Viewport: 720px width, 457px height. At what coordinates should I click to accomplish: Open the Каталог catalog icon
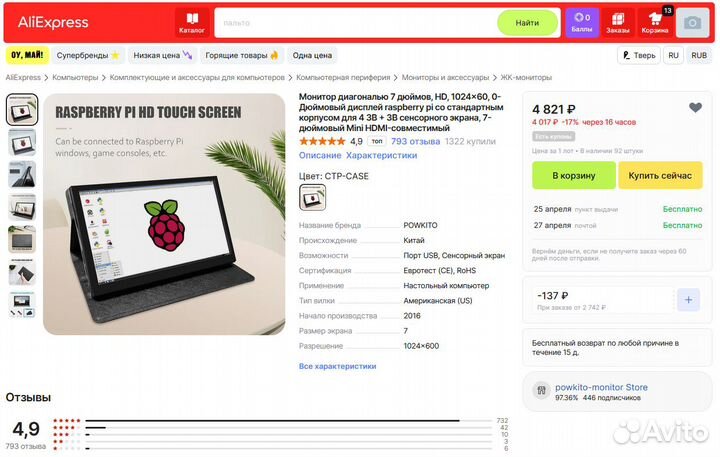pos(192,23)
